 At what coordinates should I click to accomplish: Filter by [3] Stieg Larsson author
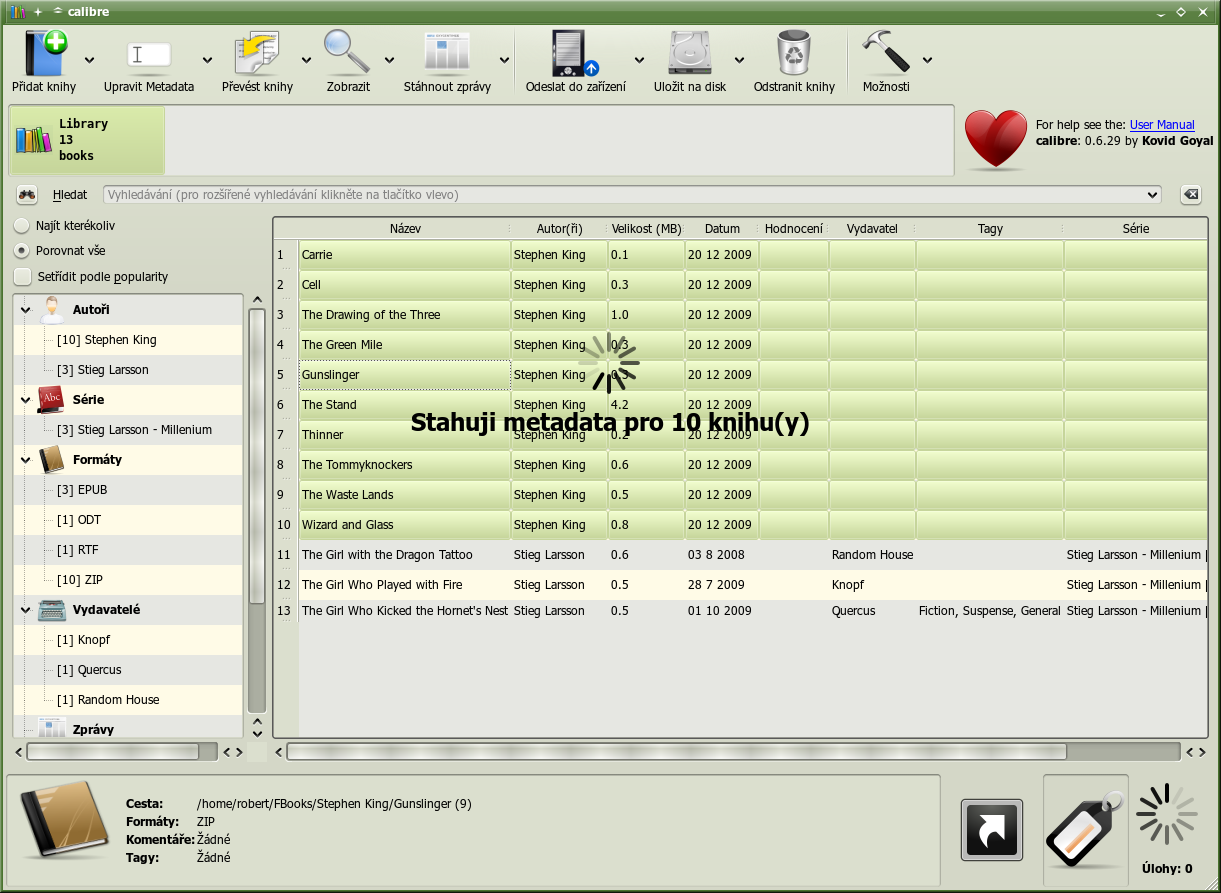pos(103,370)
